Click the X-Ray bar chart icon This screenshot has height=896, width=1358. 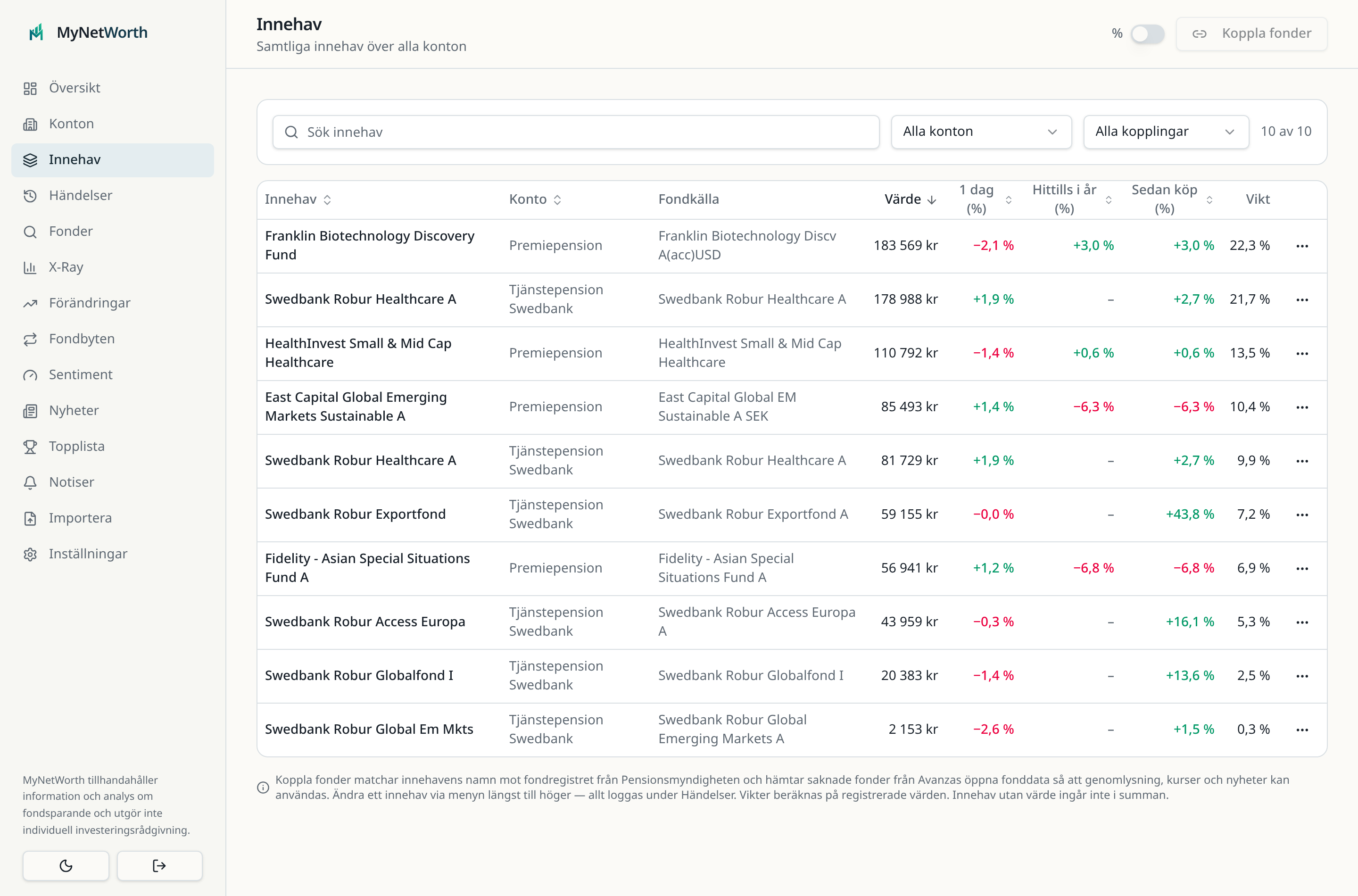[30, 267]
